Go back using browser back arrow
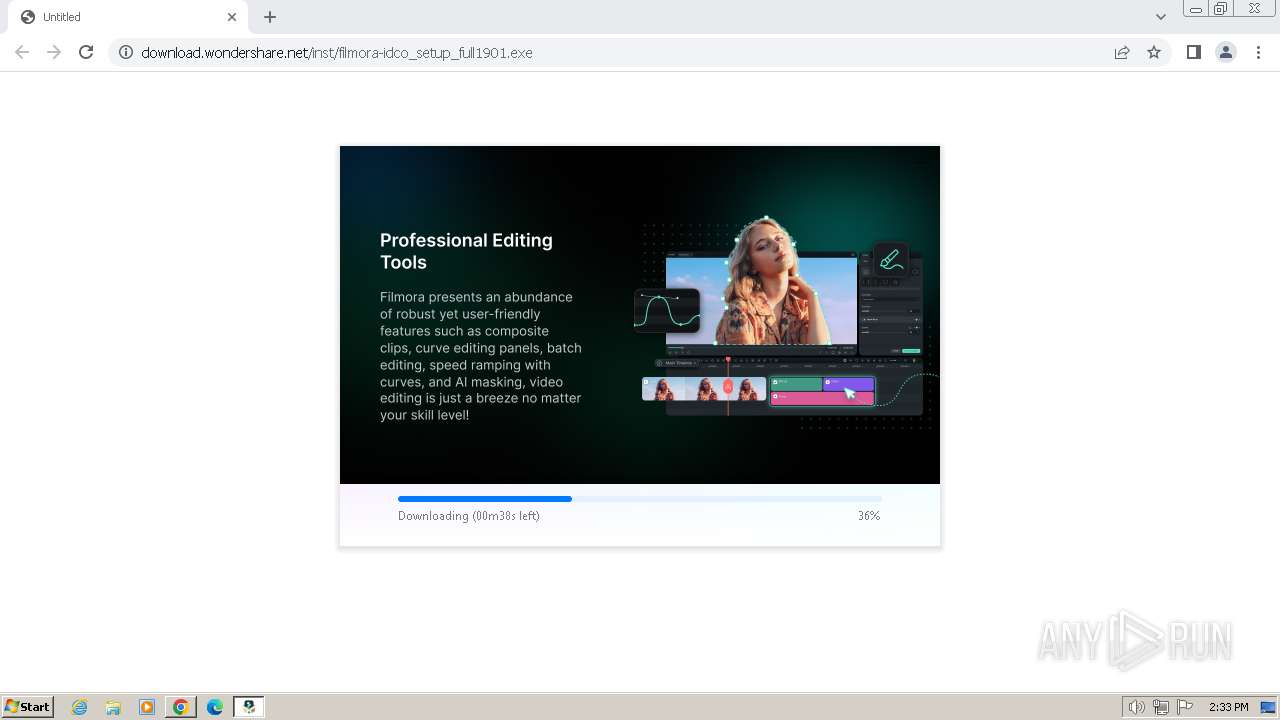The width and height of the screenshot is (1280, 720). 22,52
